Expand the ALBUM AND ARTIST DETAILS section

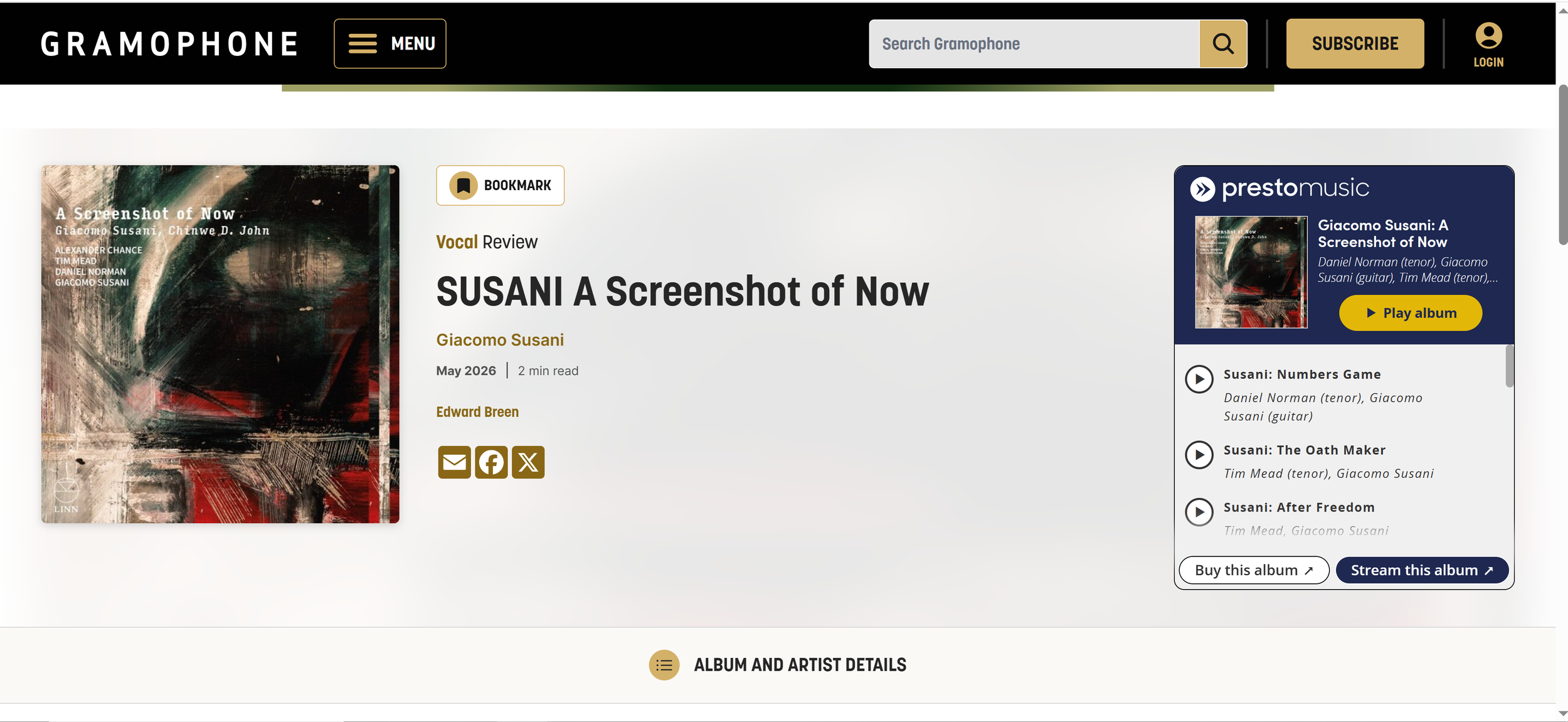778,665
